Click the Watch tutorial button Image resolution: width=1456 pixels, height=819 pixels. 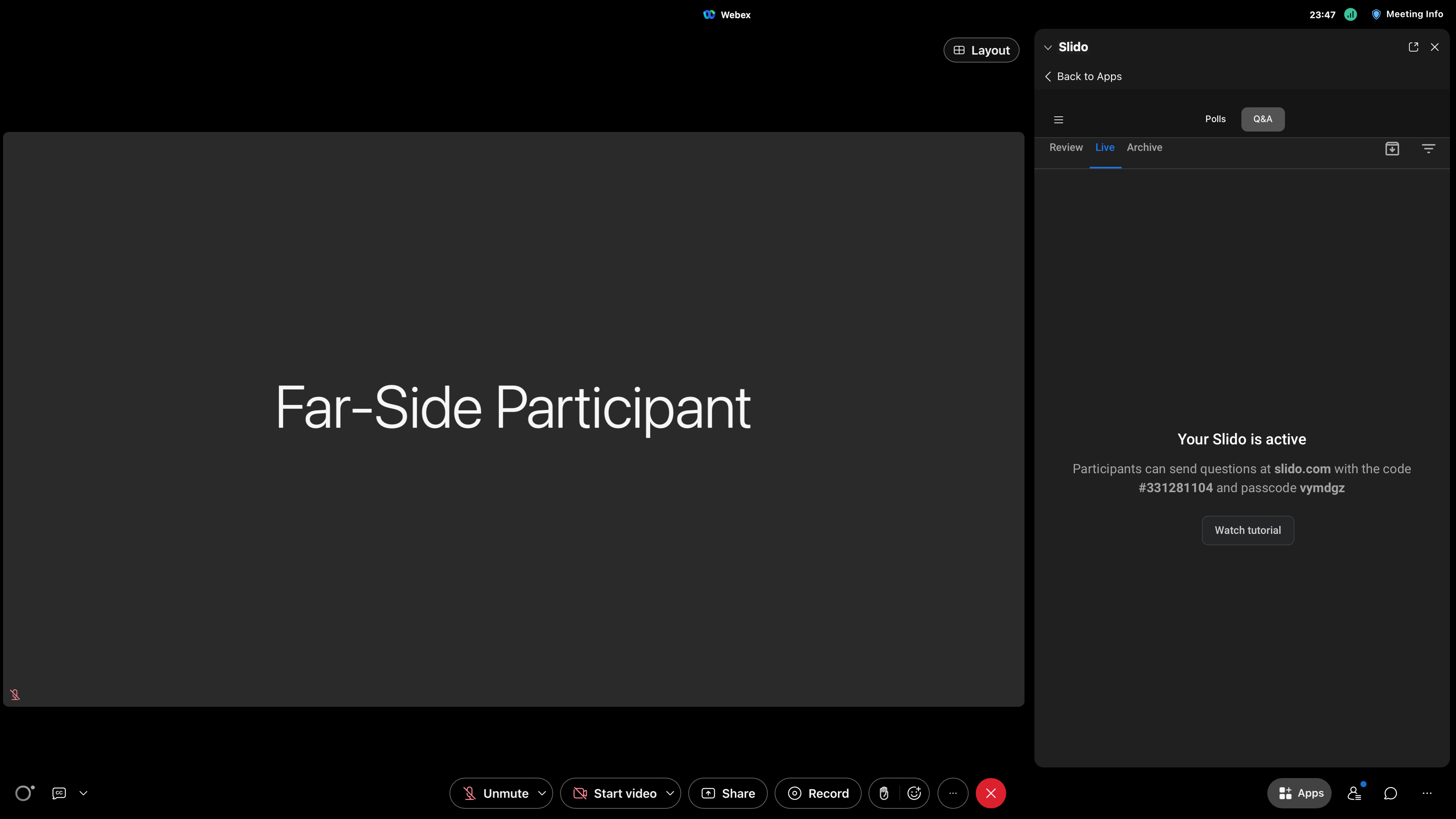(1247, 530)
